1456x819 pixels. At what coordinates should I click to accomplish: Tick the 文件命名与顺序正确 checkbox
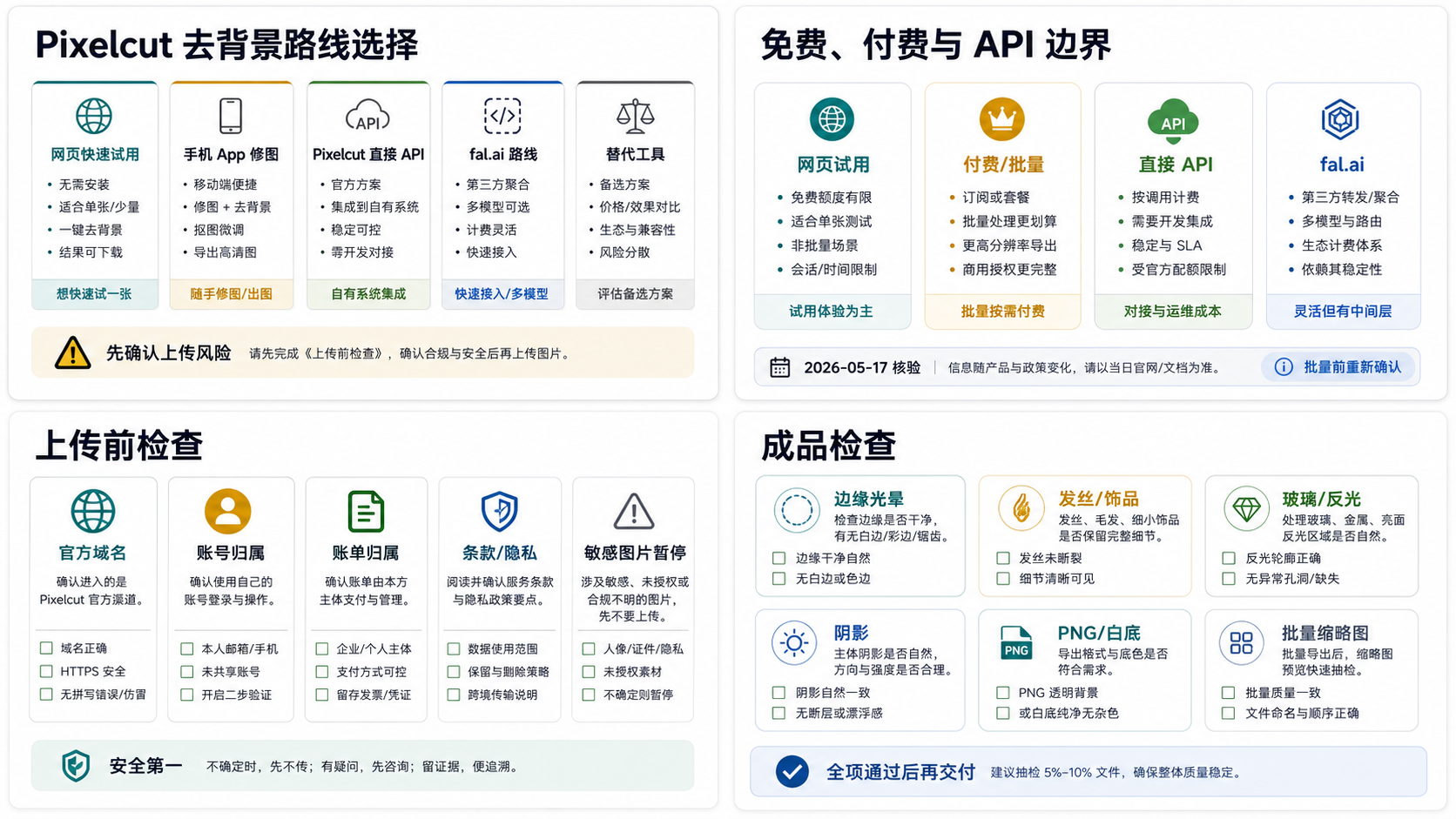1229,713
